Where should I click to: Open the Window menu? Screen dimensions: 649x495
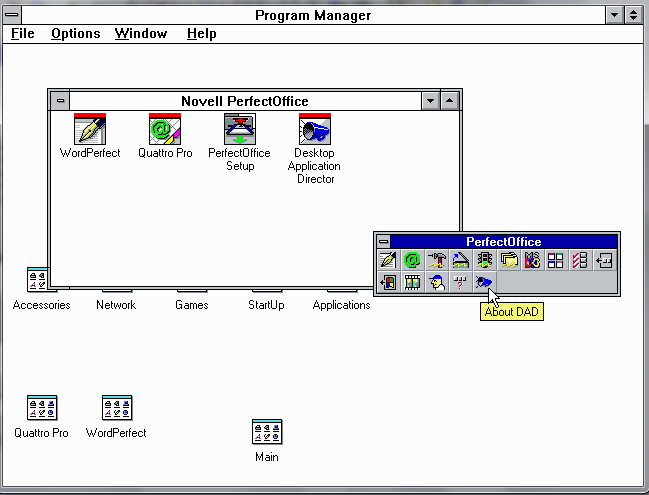pyautogui.click(x=141, y=34)
